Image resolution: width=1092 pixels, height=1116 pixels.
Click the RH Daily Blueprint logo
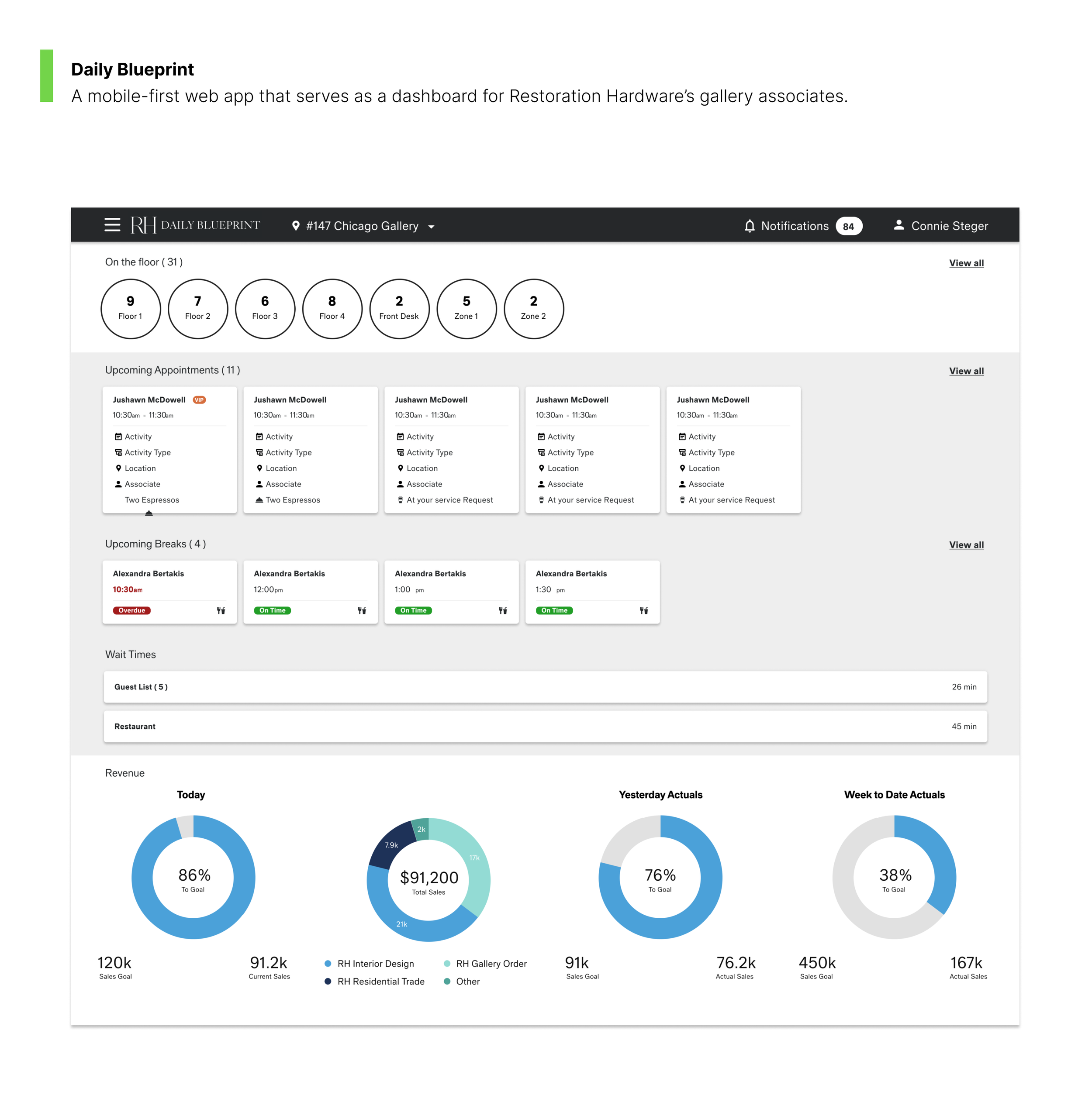tap(195, 225)
